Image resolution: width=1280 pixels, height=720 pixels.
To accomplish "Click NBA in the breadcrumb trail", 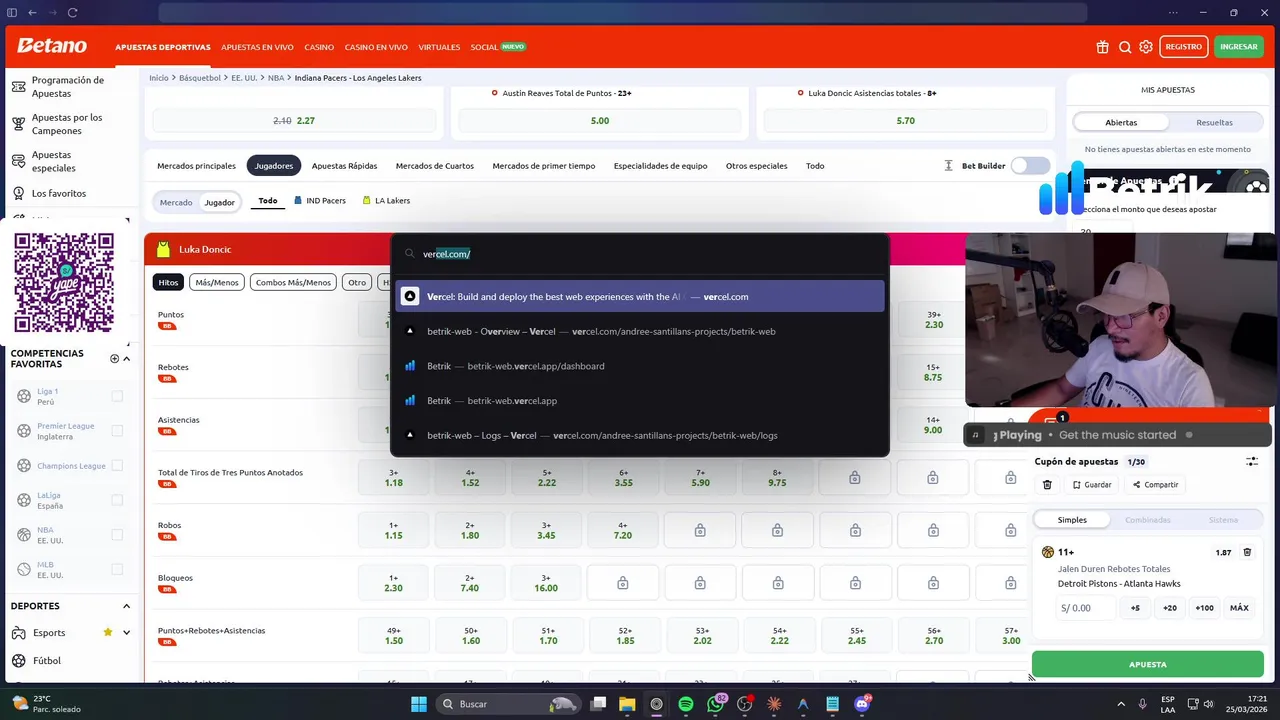I will [x=276, y=78].
